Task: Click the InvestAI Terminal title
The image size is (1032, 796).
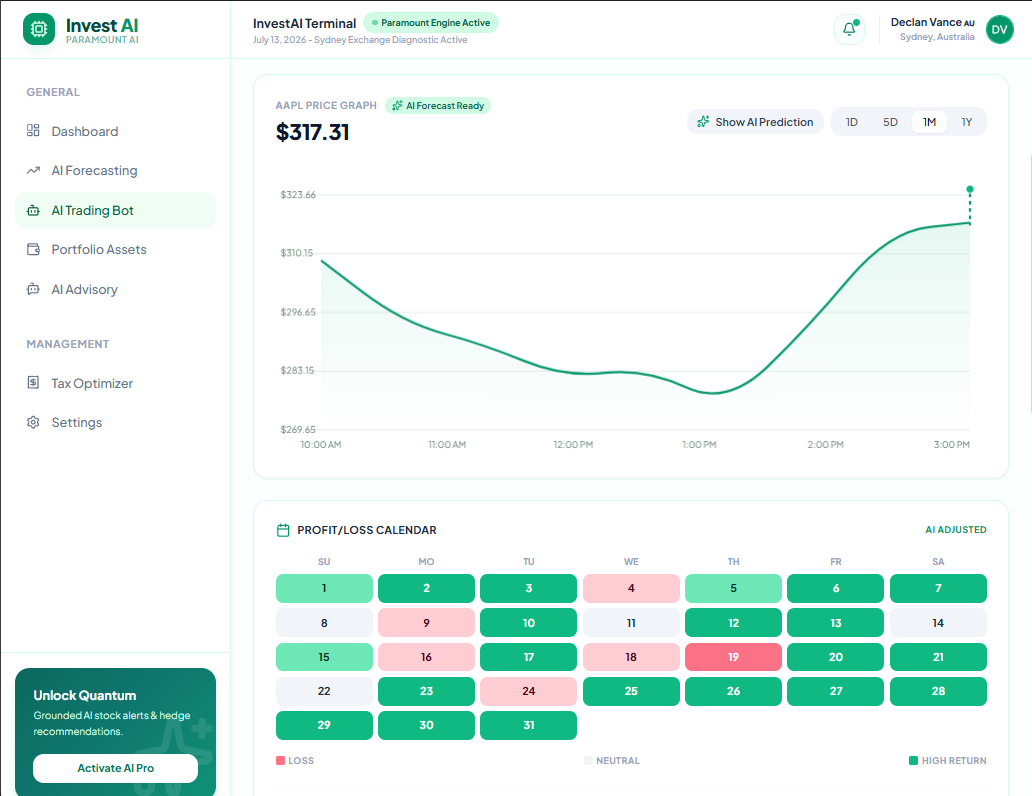Action: [x=304, y=23]
